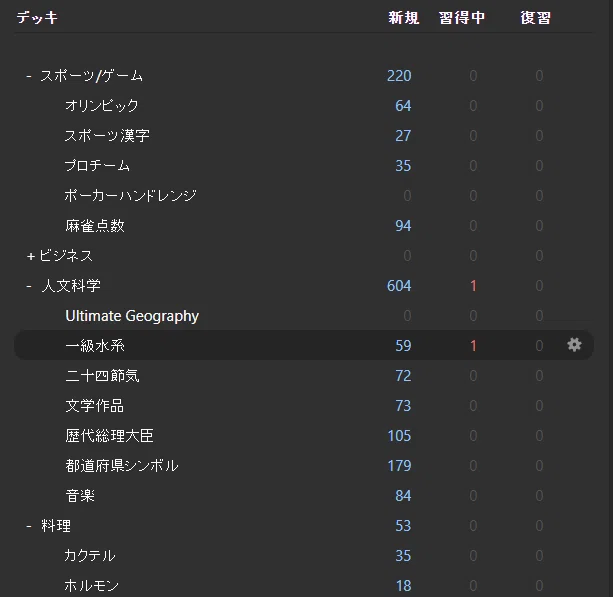The height and width of the screenshot is (597, 613).
Task: Expand the ビジネス deck group
Action: pyautogui.click(x=30, y=256)
